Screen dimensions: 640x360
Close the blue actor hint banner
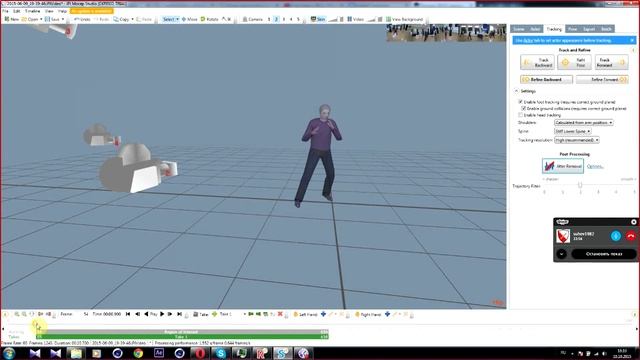coord(632,40)
